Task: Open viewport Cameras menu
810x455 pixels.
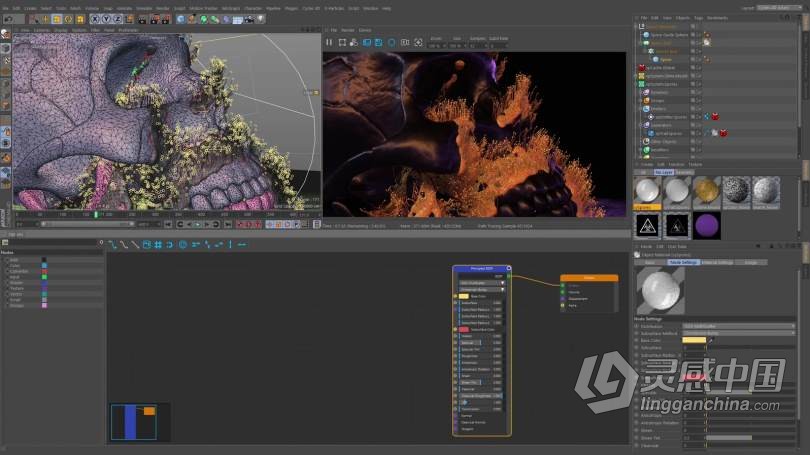Action: pyautogui.click(x=41, y=30)
